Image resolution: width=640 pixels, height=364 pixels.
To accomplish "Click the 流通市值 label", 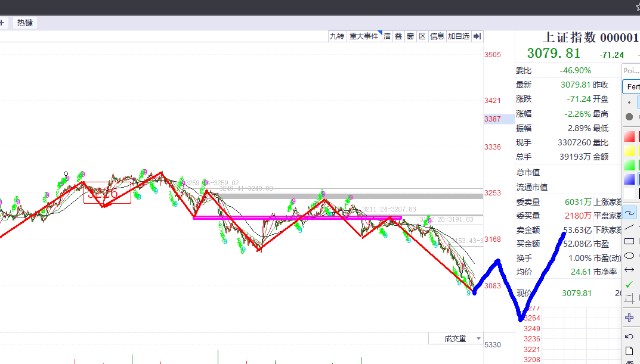I will pyautogui.click(x=532, y=187).
